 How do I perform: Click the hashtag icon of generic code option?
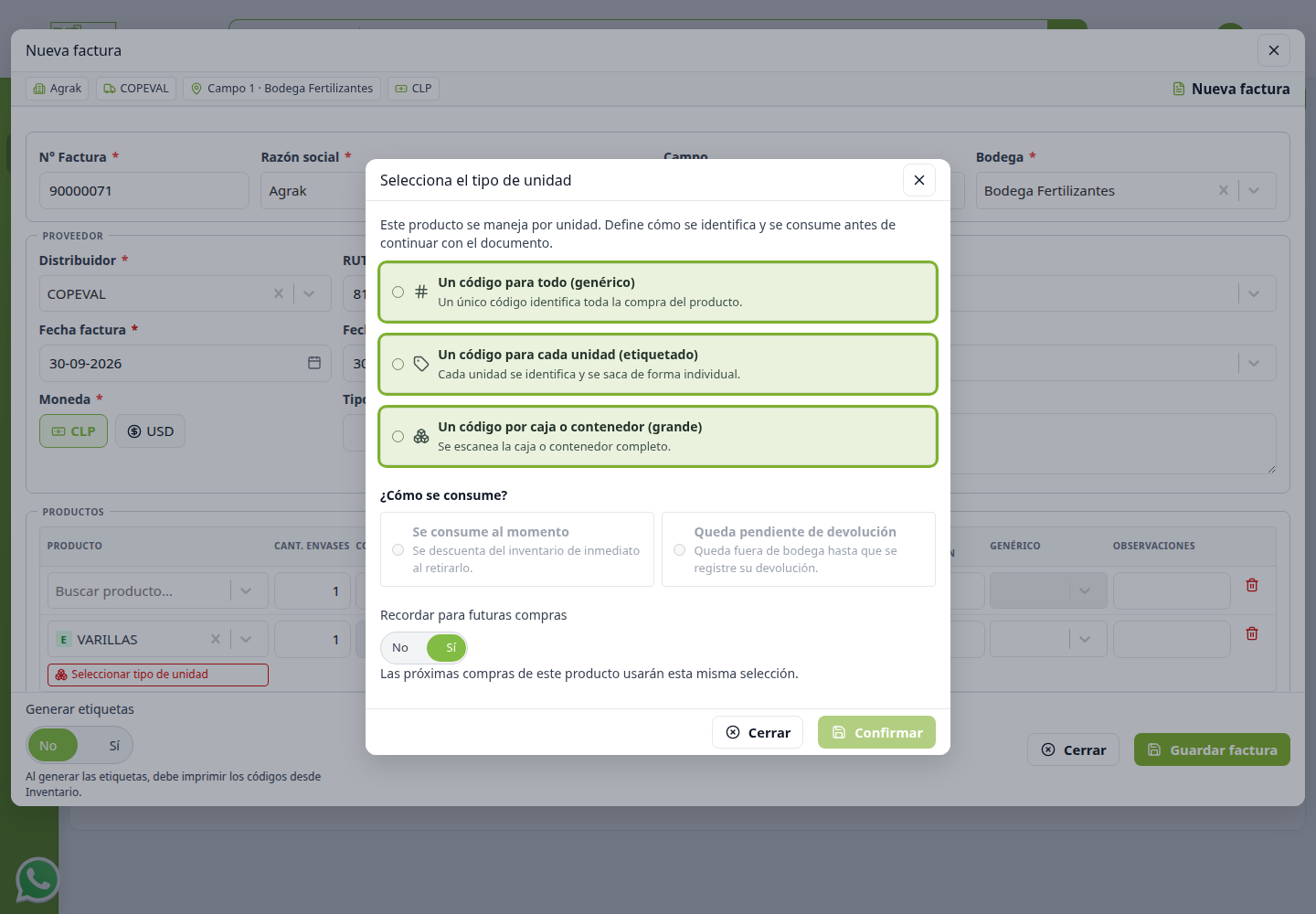(x=421, y=292)
